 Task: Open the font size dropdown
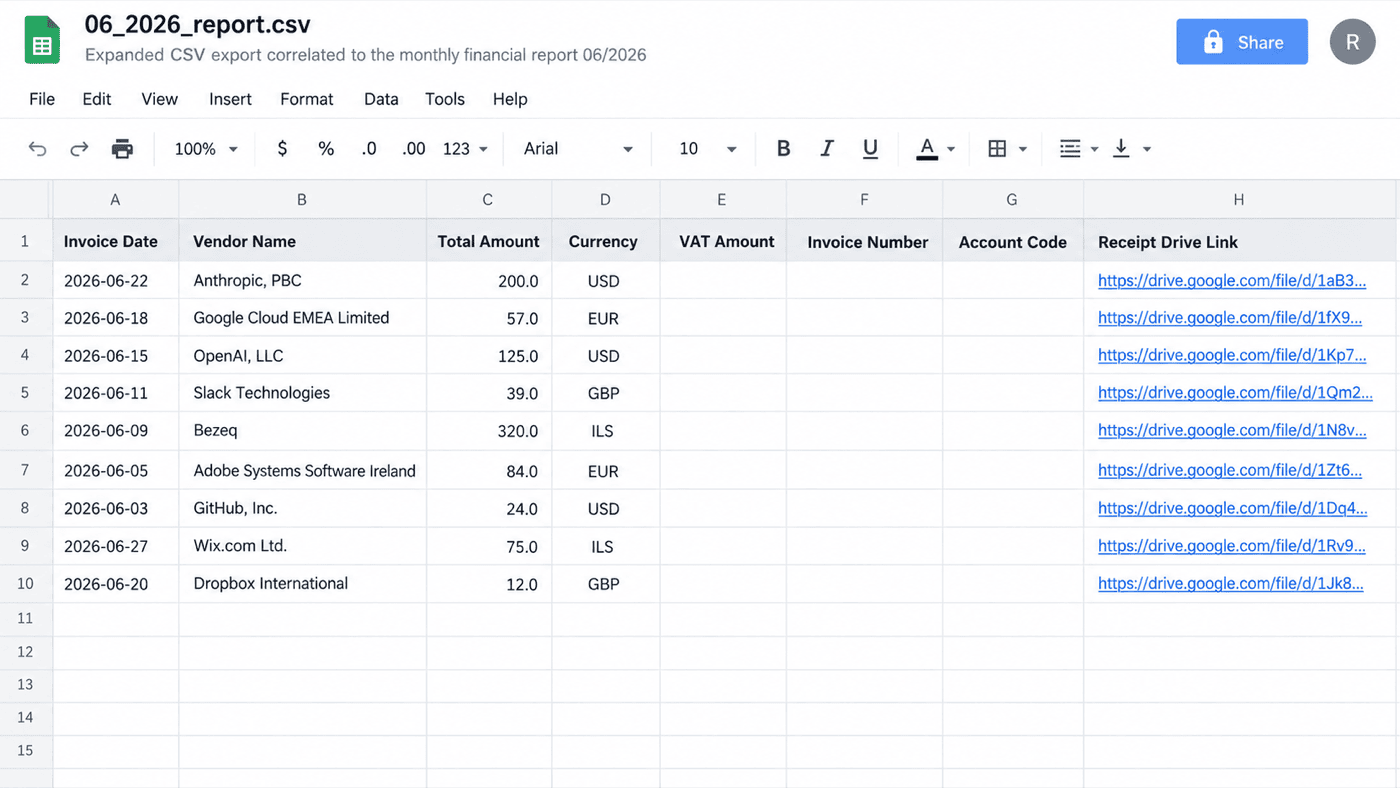[708, 149]
